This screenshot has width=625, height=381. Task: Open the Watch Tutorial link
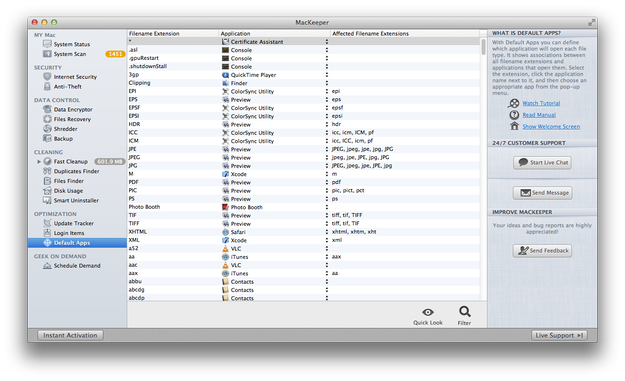(x=541, y=103)
